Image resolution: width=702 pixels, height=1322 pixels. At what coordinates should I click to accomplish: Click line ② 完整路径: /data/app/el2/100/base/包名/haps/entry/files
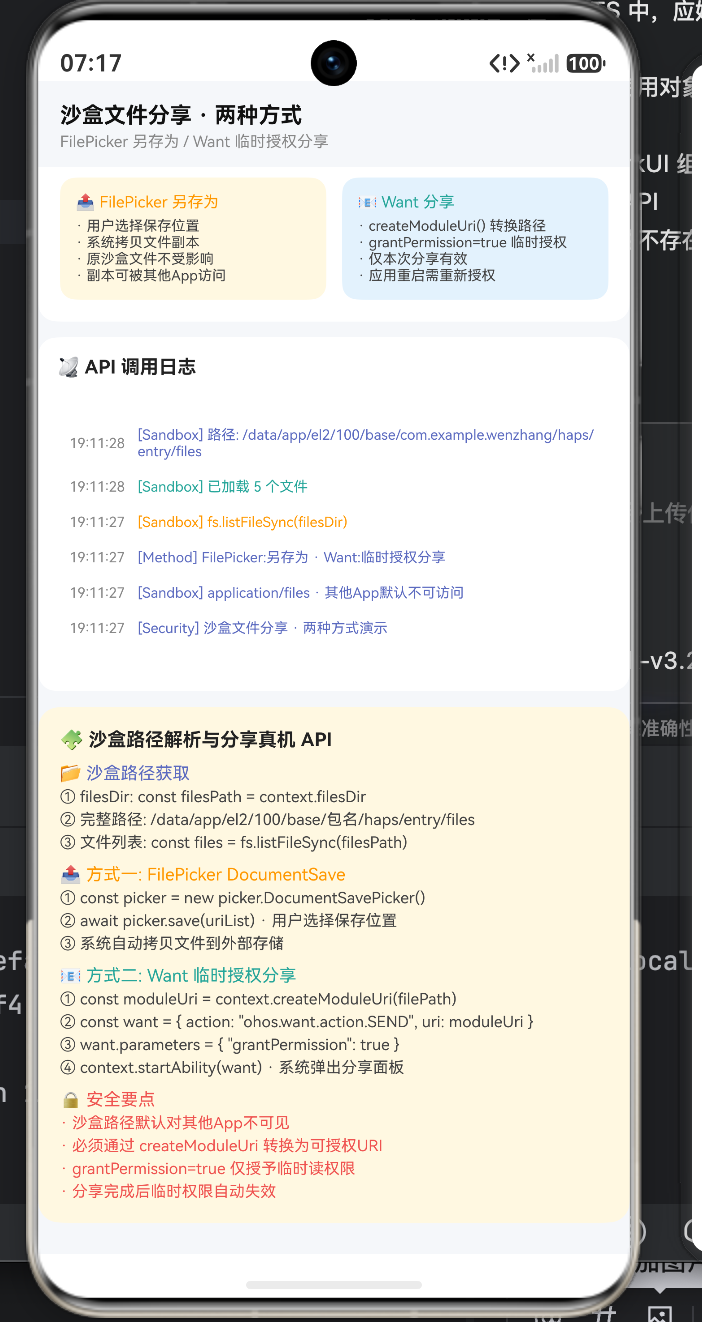click(268, 820)
